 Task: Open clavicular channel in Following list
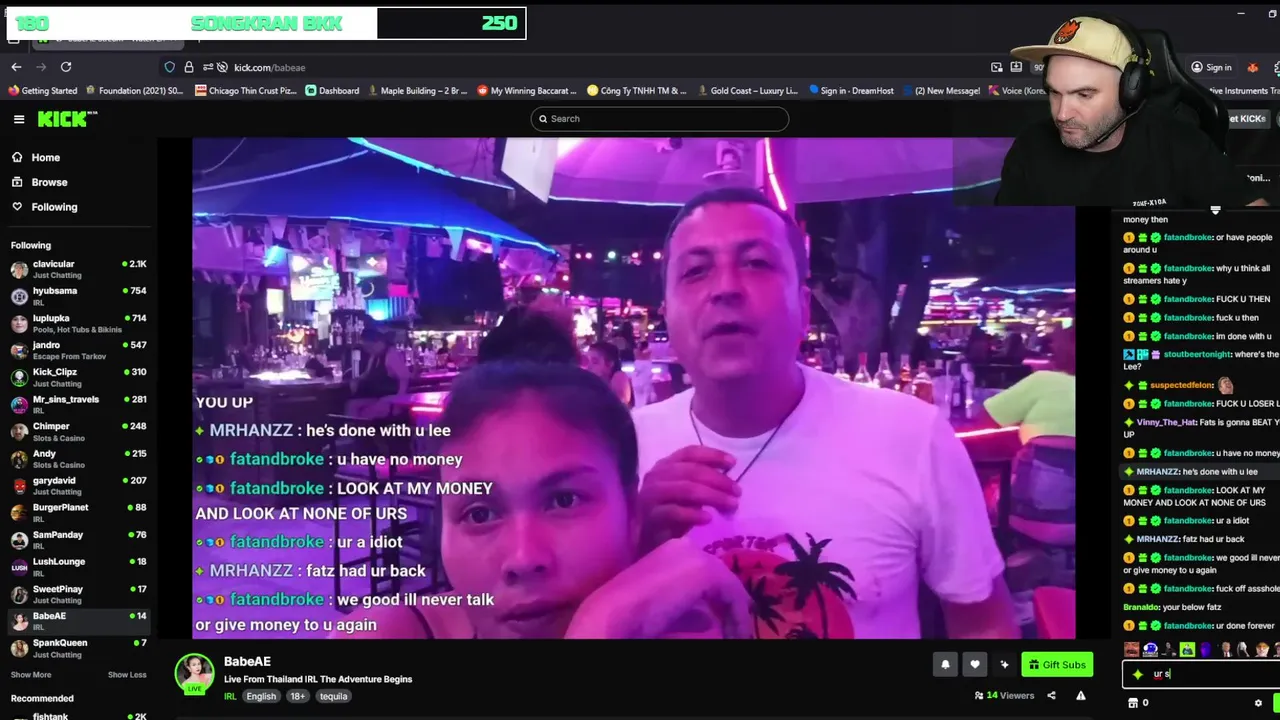(78, 269)
